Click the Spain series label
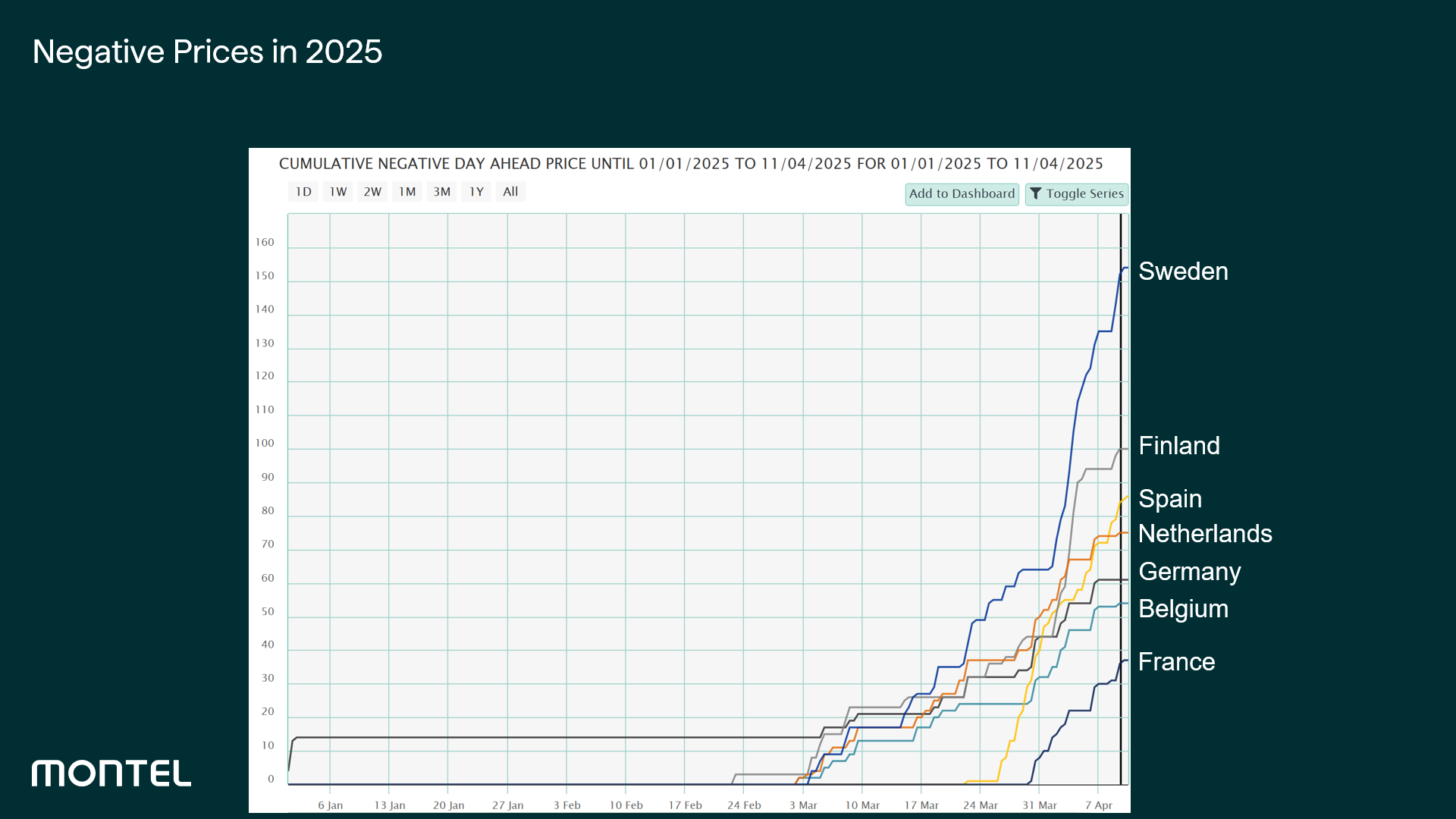This screenshot has width=1456, height=819. tap(1170, 499)
